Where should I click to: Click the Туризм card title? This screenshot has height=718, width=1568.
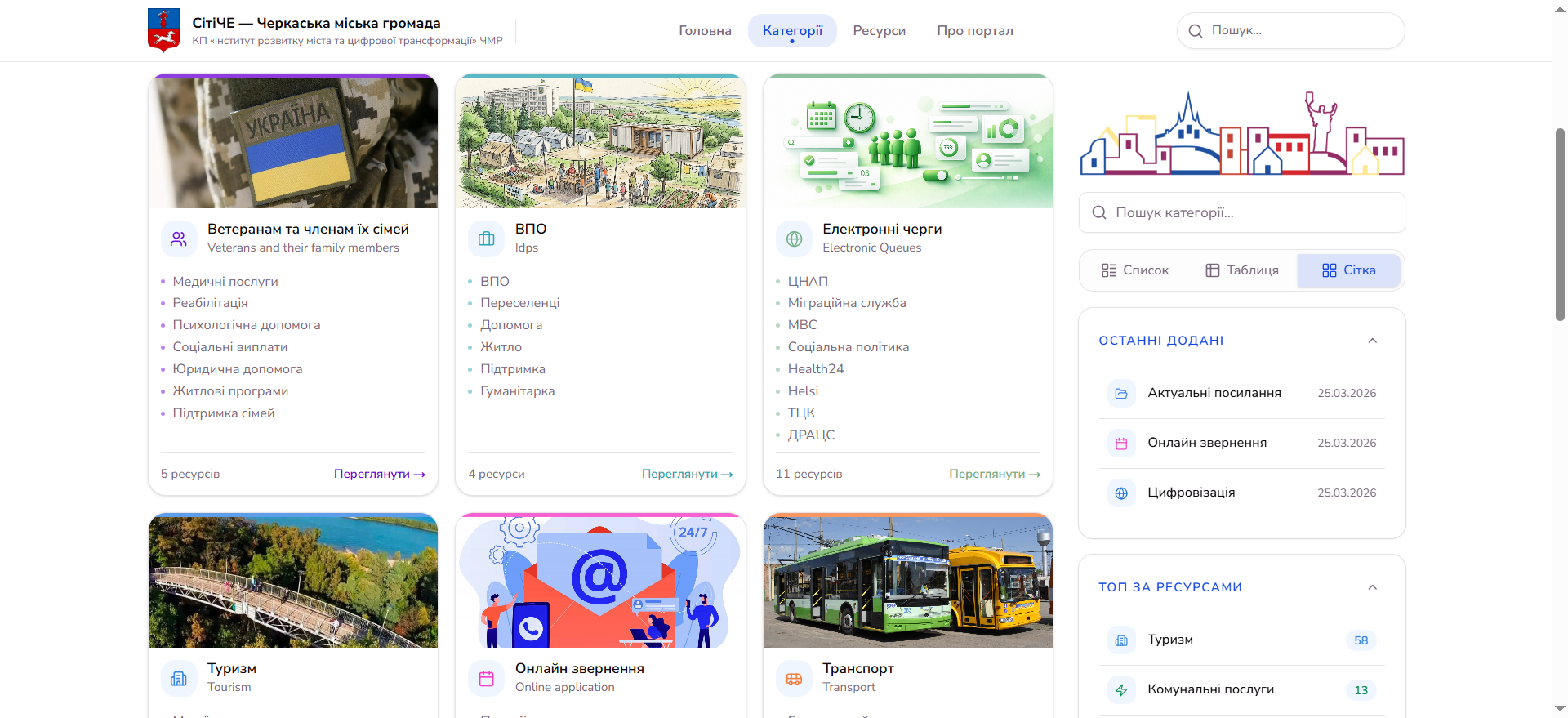coord(232,669)
